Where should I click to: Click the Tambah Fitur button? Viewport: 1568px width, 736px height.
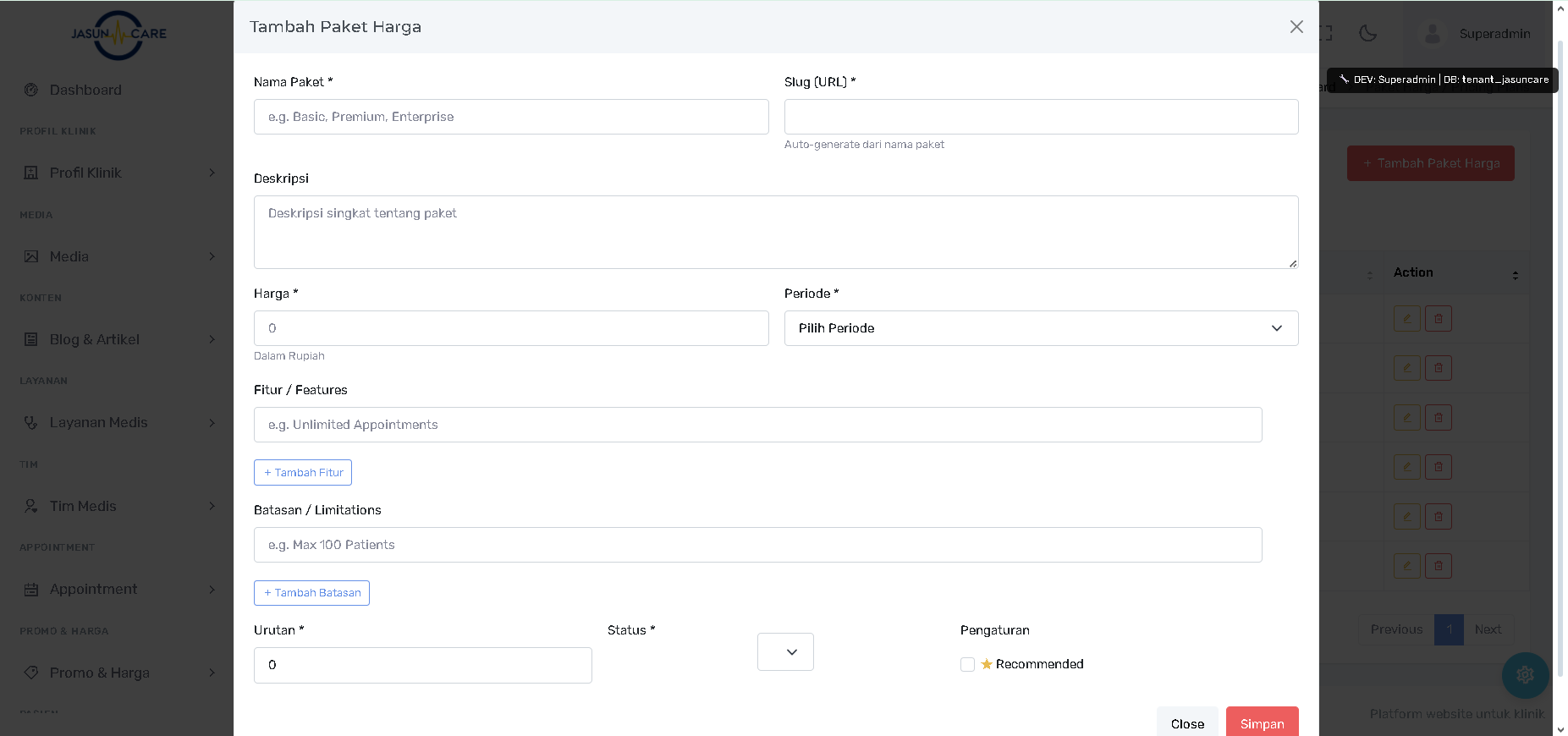point(303,473)
